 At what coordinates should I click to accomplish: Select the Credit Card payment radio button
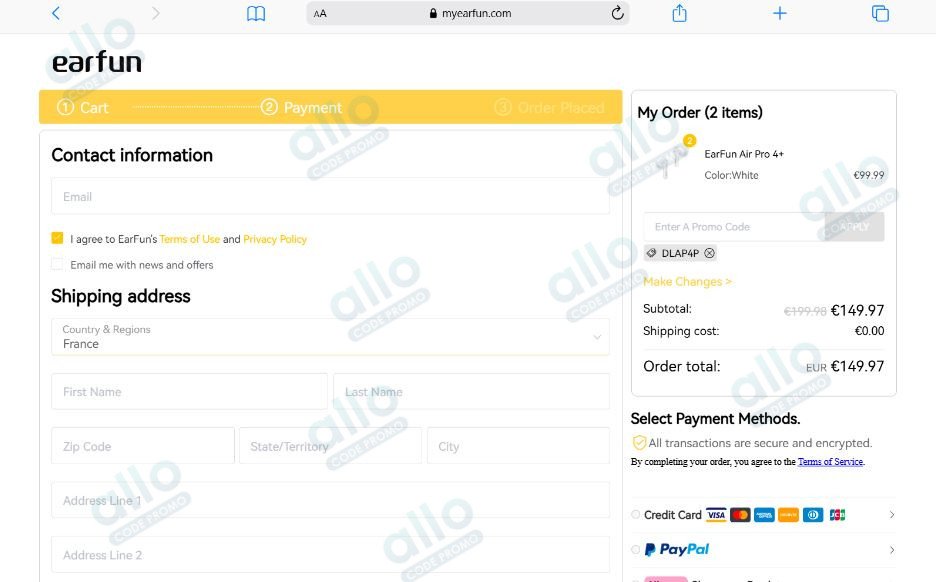pos(636,515)
